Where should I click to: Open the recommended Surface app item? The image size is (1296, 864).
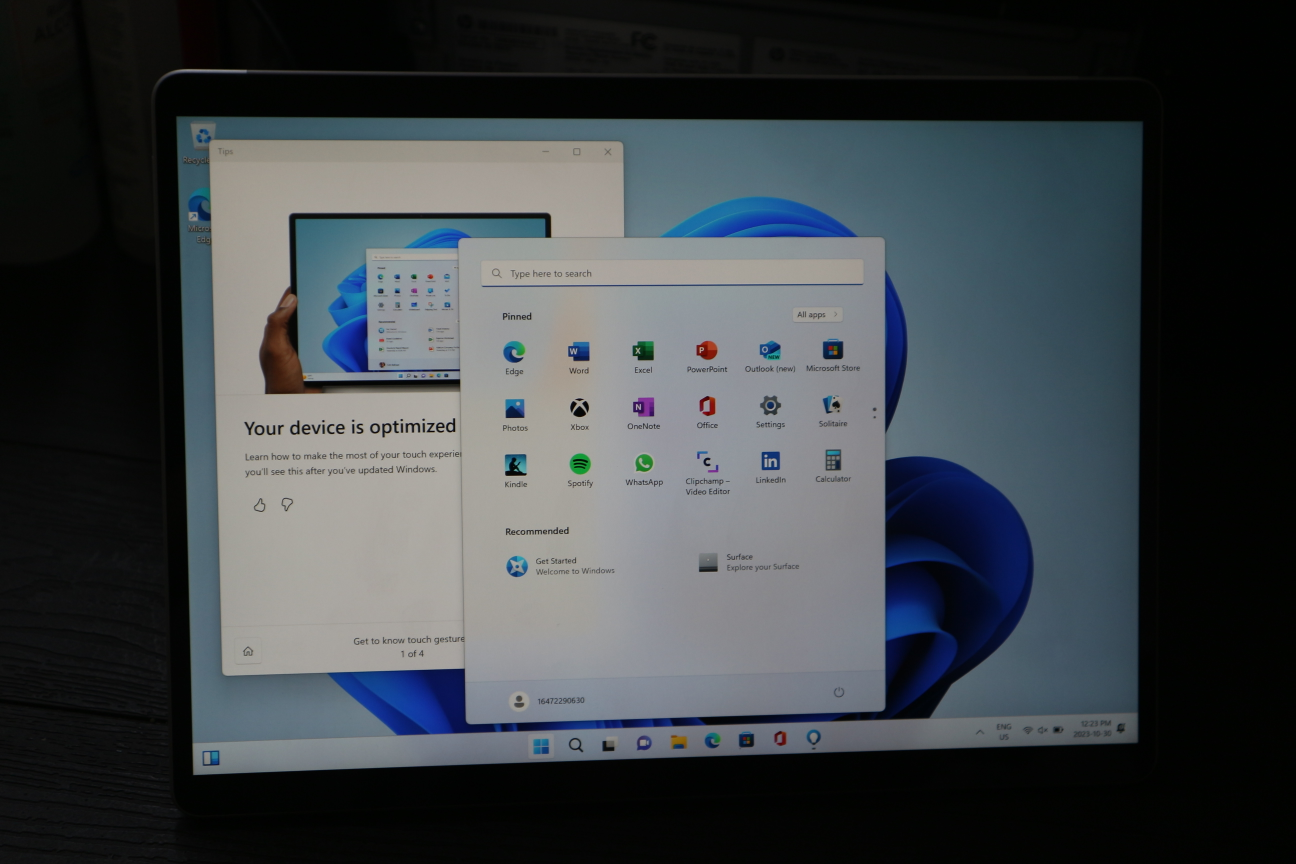click(x=750, y=562)
